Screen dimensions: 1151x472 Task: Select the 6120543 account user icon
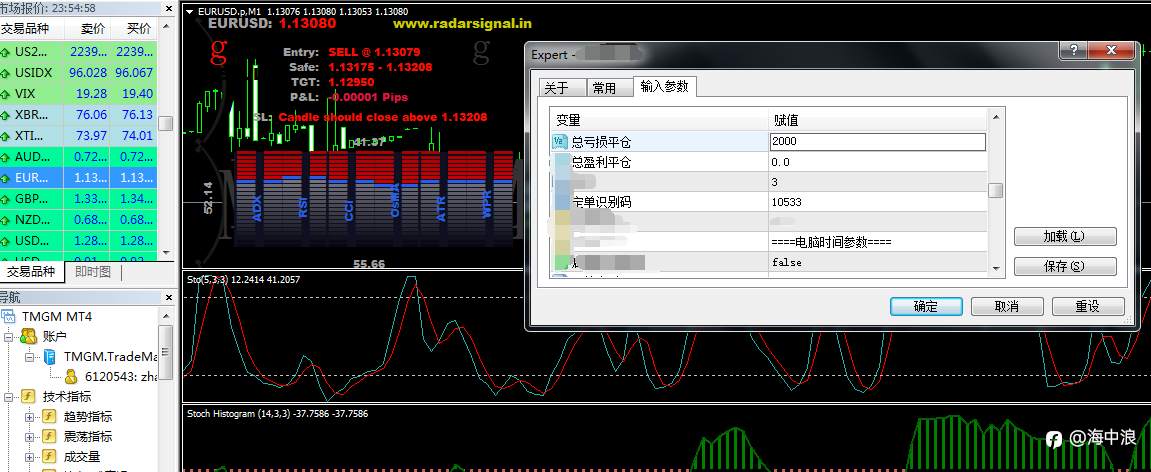pyautogui.click(x=71, y=377)
